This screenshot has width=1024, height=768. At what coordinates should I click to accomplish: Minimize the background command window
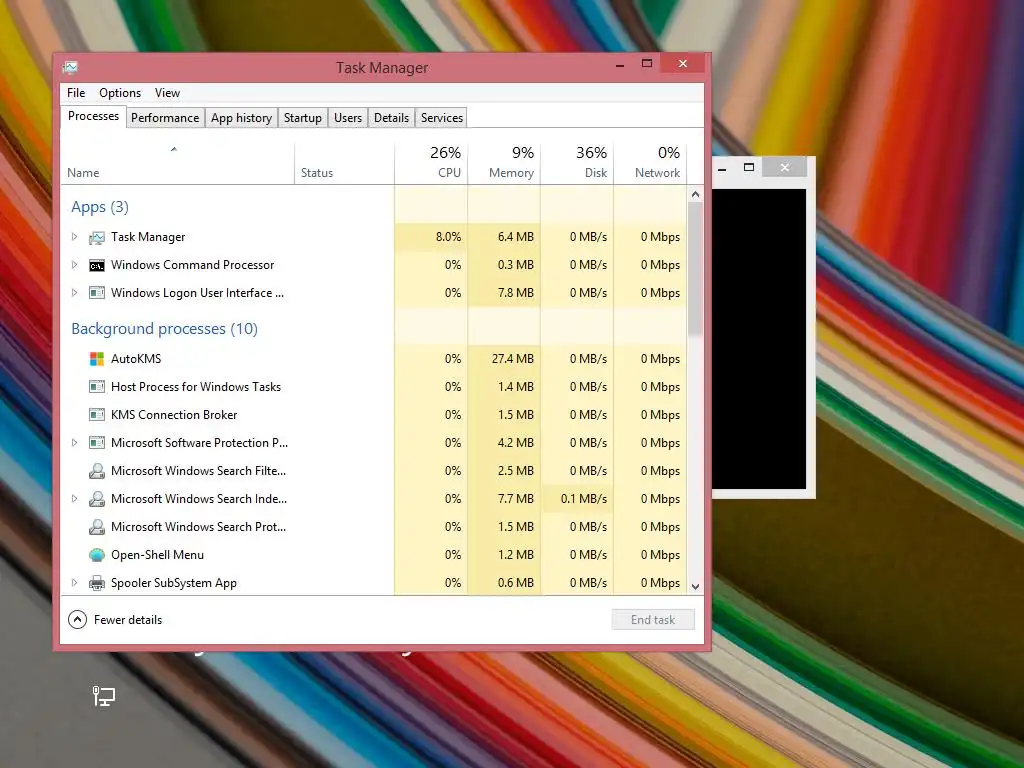tap(722, 168)
